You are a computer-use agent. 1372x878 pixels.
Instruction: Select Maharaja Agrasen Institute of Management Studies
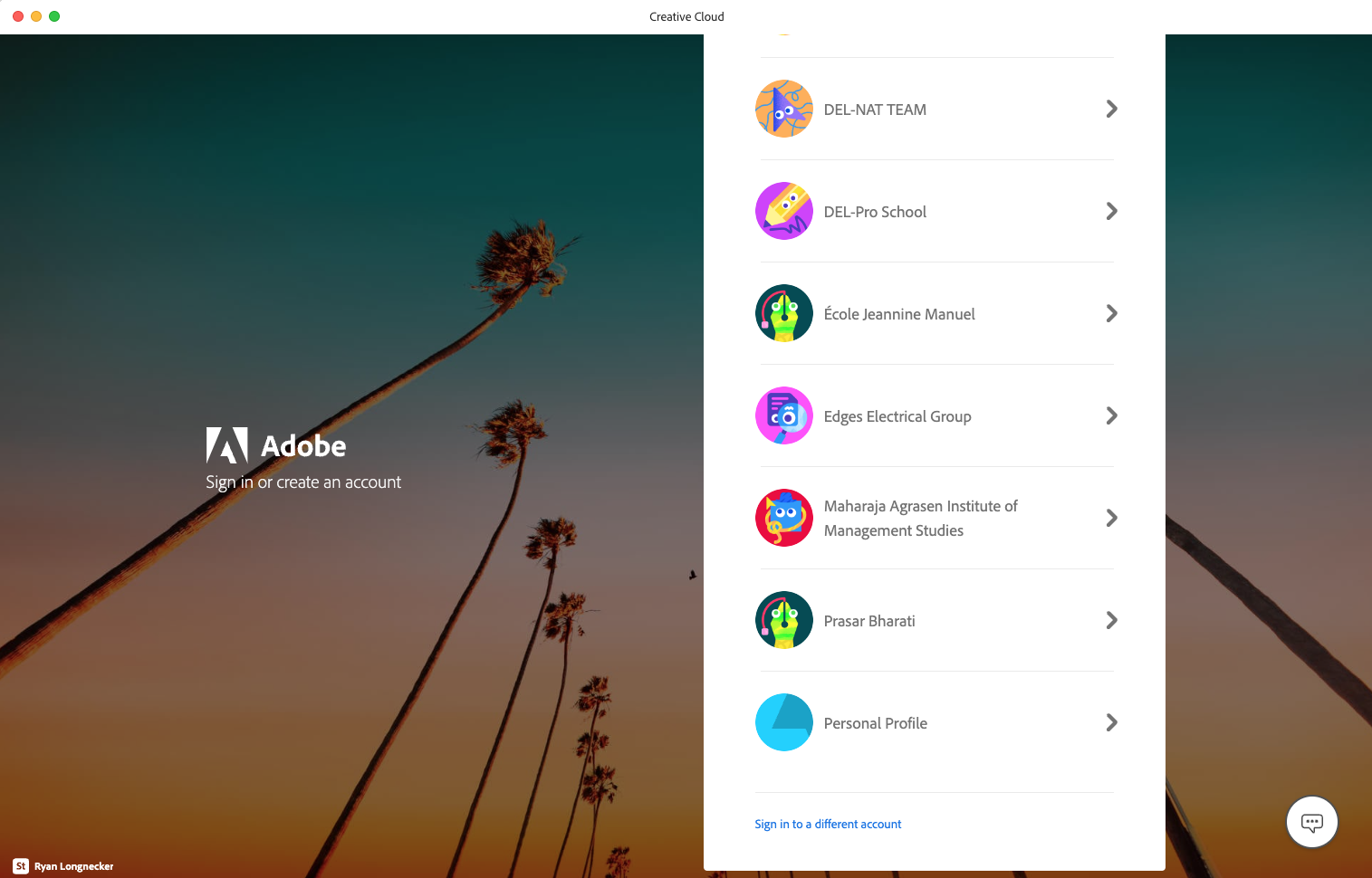click(920, 518)
